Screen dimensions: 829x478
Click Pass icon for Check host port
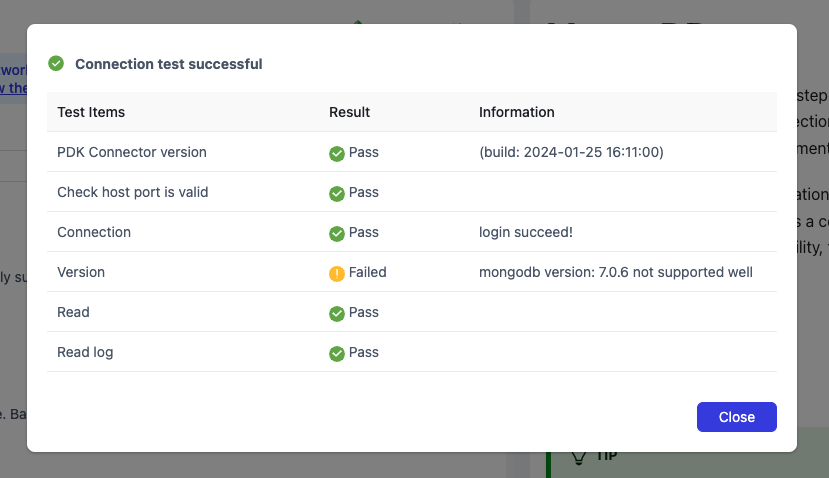pos(337,193)
